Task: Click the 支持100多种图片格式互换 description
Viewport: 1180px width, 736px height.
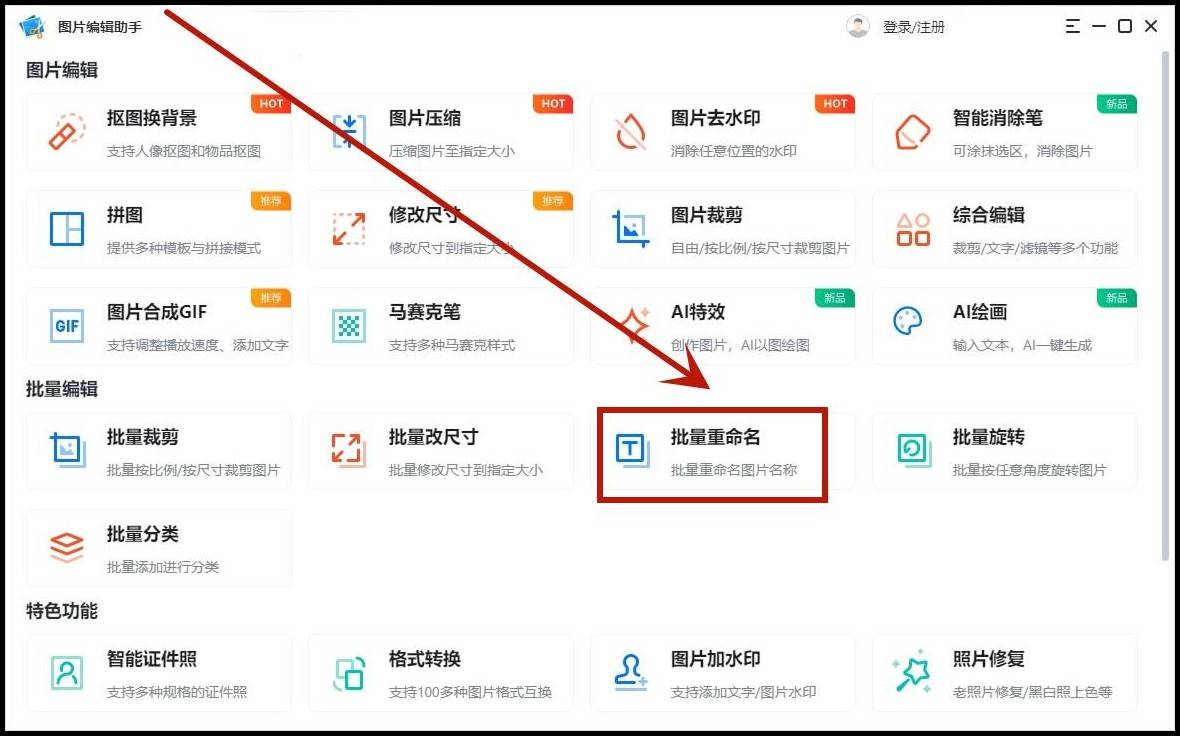Action: (470, 692)
